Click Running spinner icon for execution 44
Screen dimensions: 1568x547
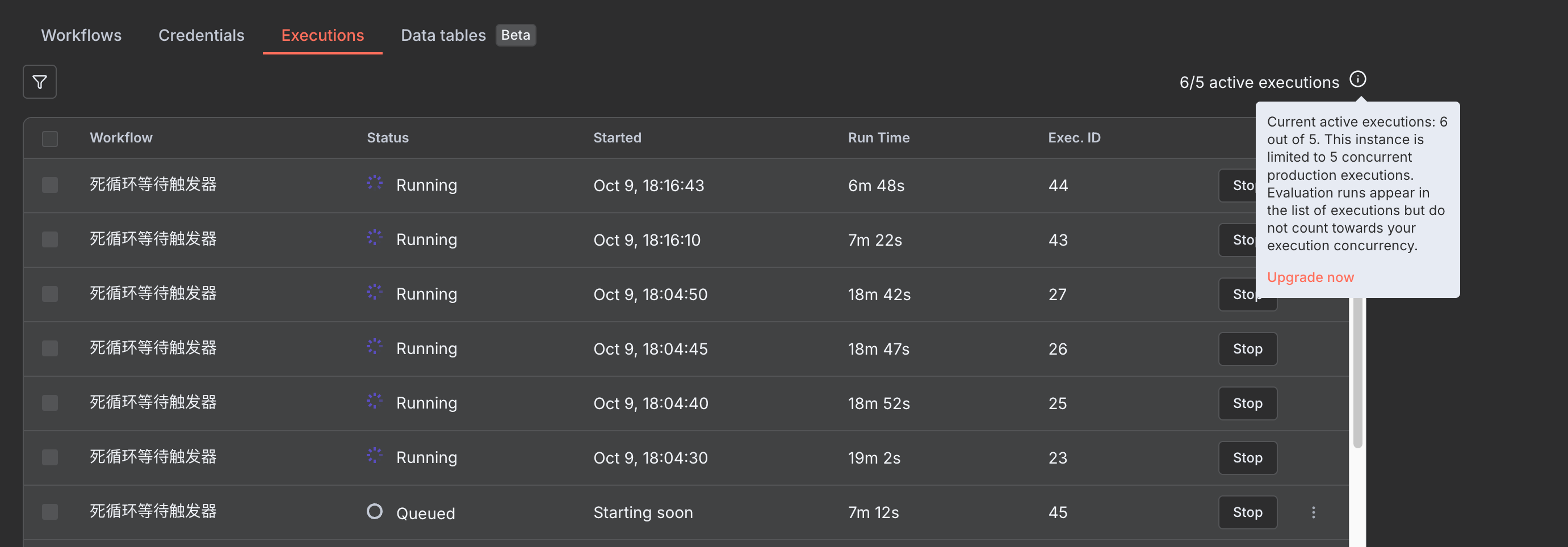click(x=374, y=183)
